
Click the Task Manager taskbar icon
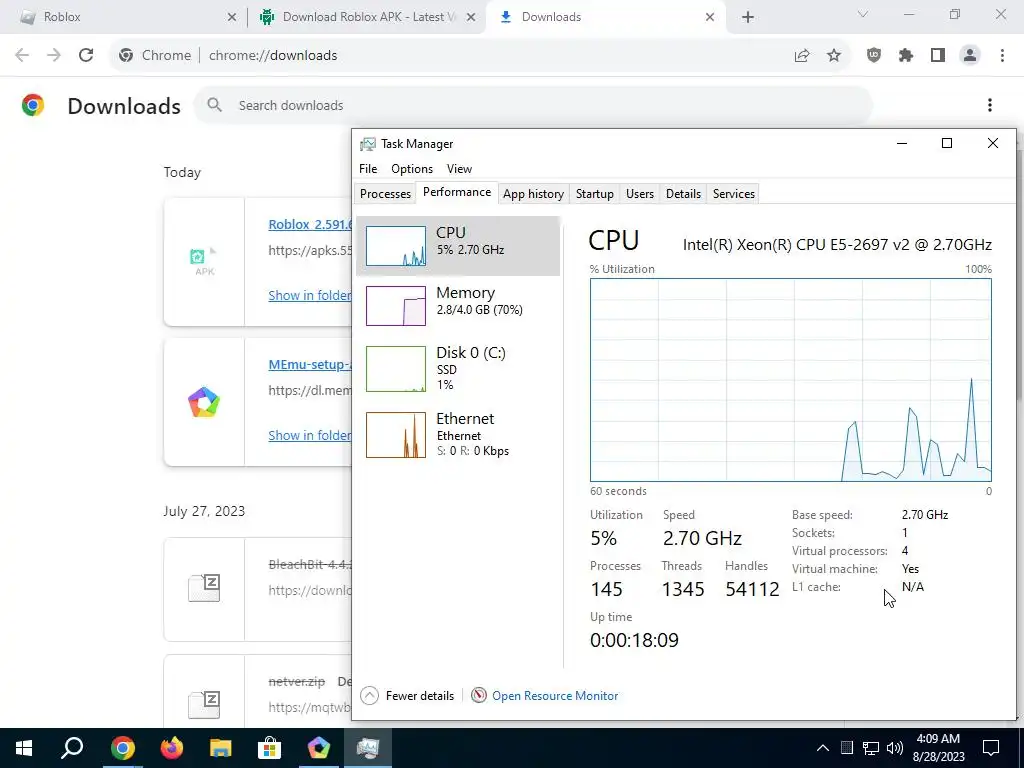368,748
